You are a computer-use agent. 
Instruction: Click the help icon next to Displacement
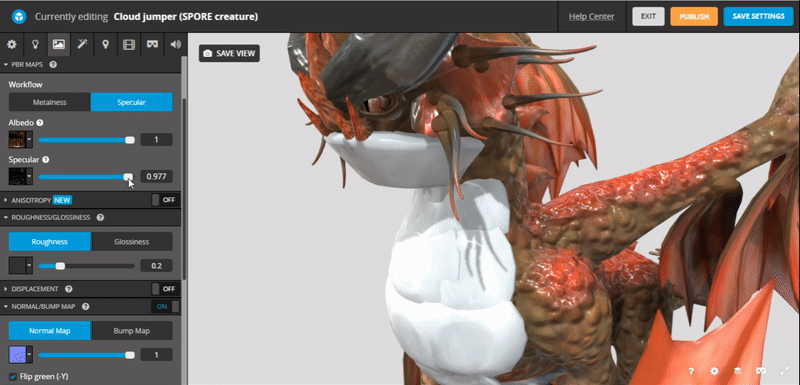(x=68, y=289)
